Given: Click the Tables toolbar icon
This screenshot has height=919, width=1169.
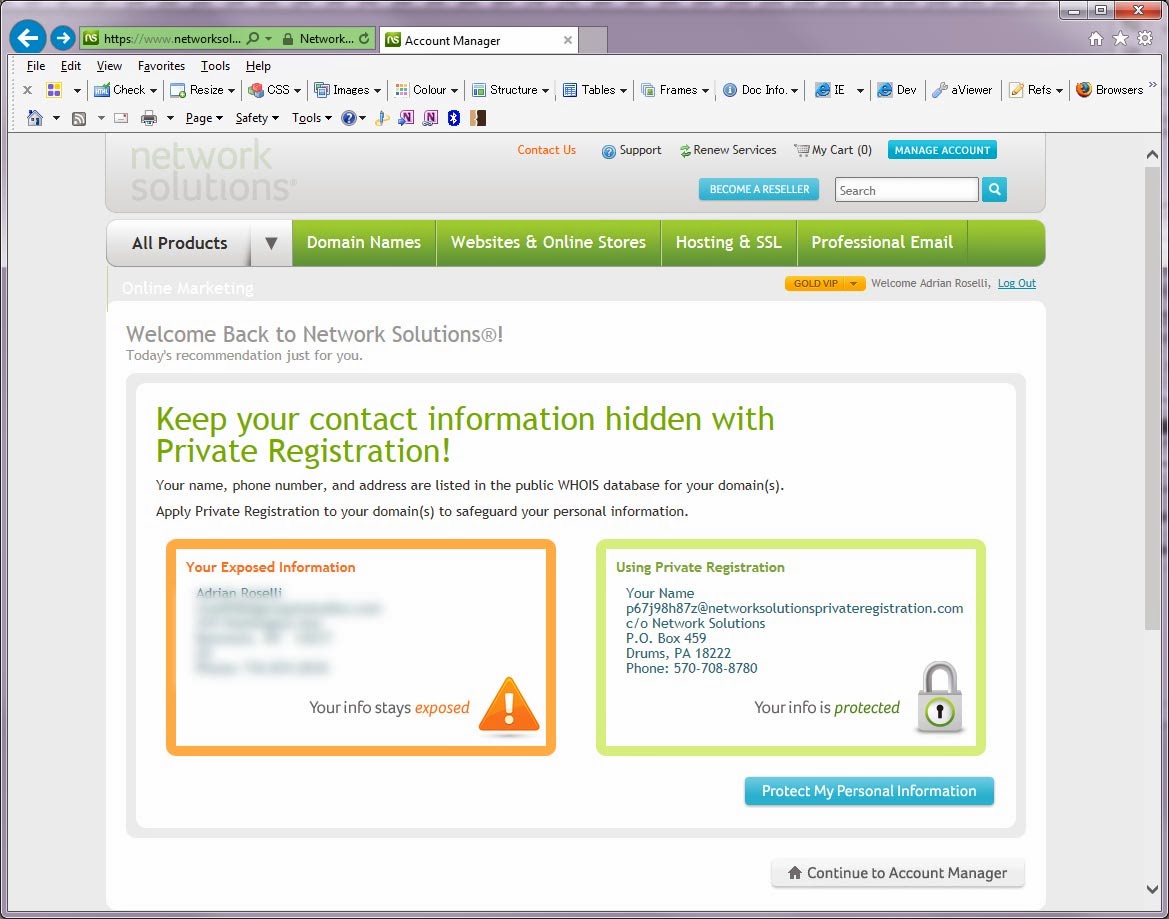Looking at the screenshot, I should pyautogui.click(x=570, y=90).
